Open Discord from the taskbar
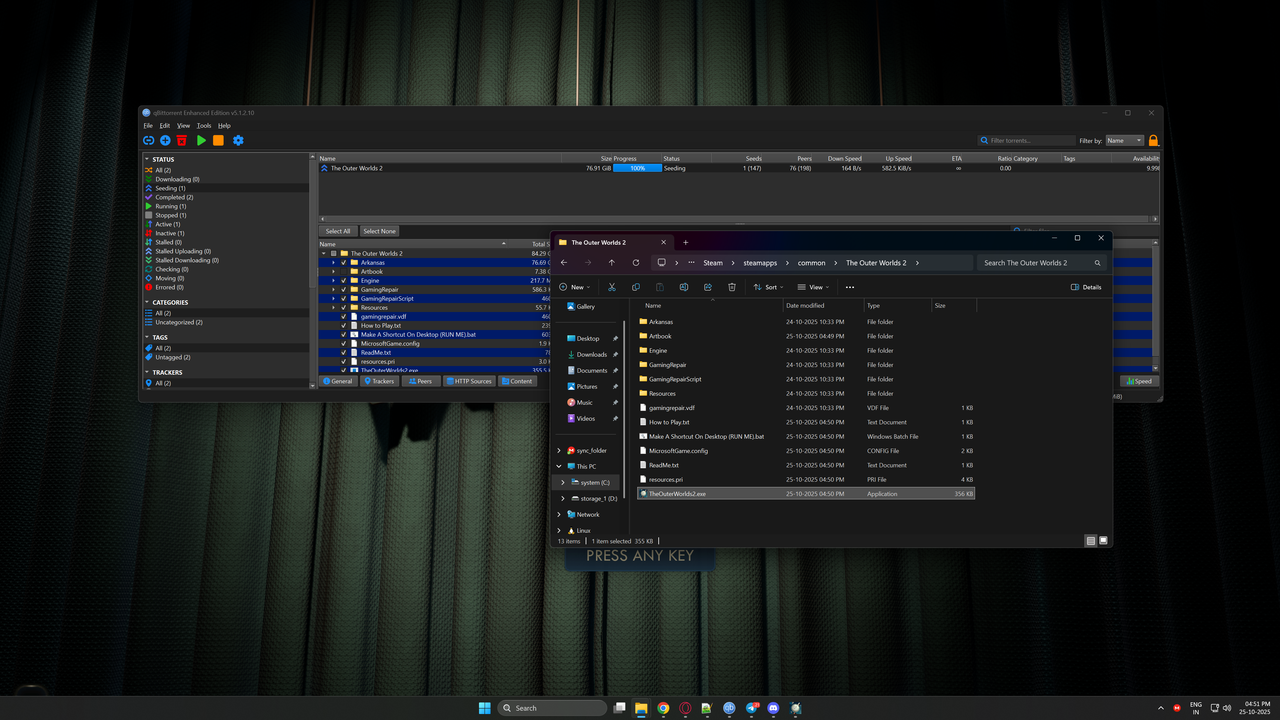 (x=773, y=708)
